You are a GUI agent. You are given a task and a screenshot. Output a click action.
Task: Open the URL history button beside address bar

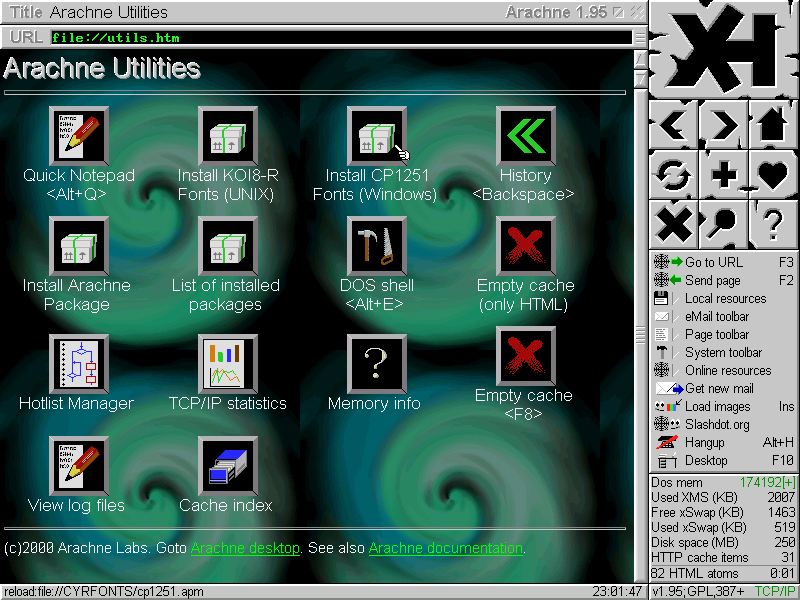click(640, 38)
